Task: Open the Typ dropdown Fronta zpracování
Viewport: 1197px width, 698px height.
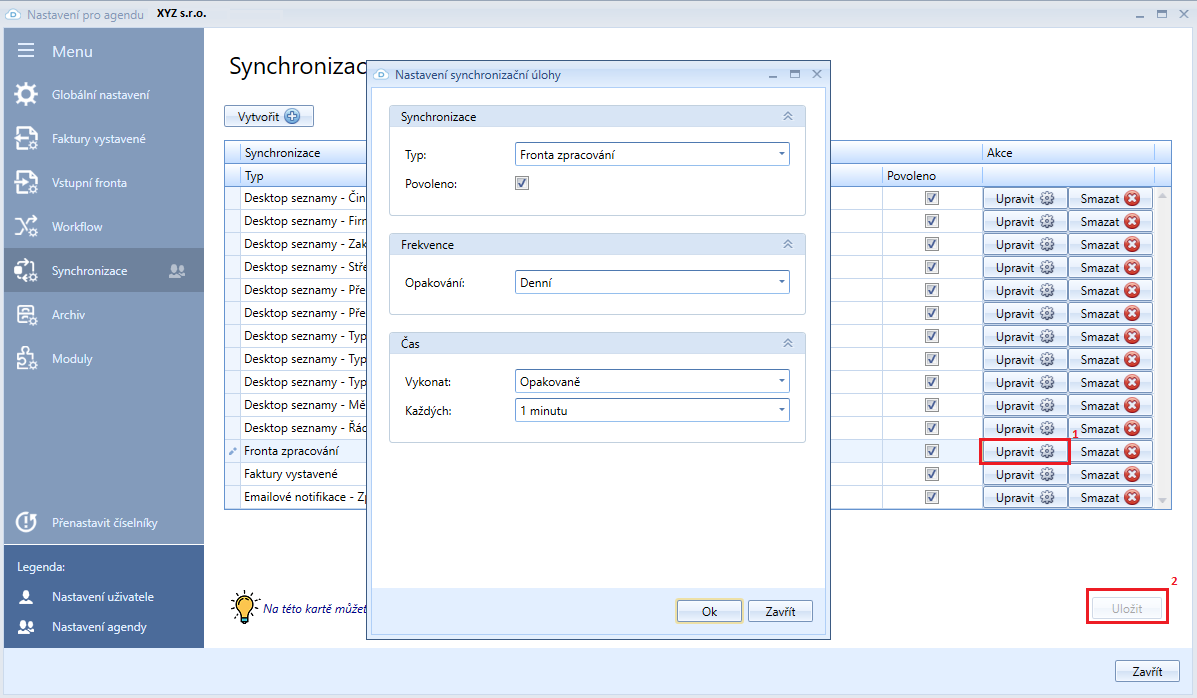Action: pyautogui.click(x=653, y=154)
